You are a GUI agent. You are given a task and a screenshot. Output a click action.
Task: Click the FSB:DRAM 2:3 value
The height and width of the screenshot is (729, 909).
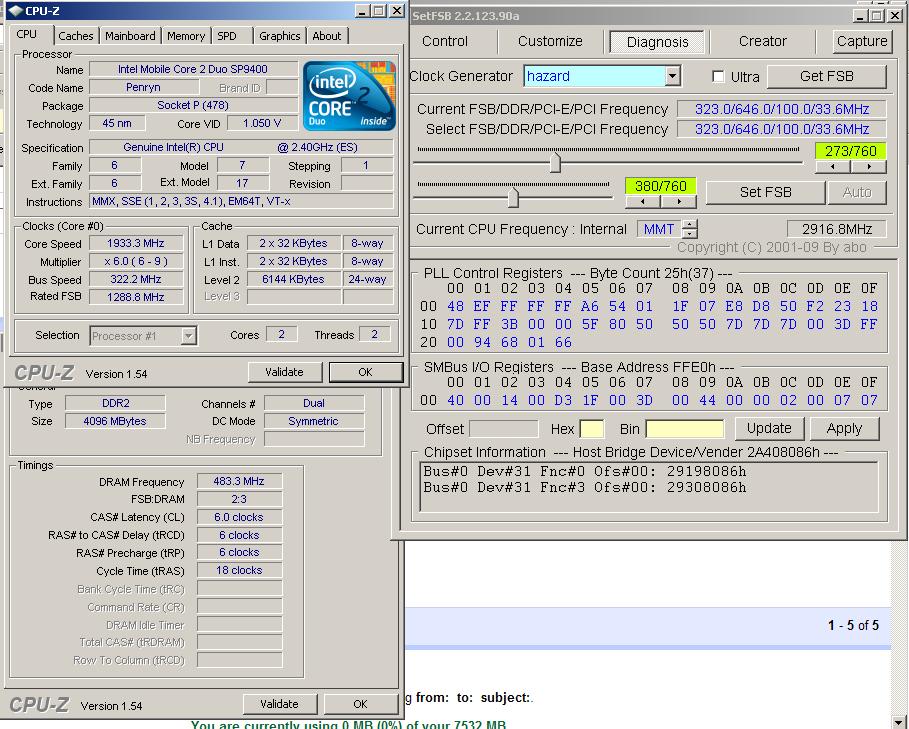(x=239, y=499)
